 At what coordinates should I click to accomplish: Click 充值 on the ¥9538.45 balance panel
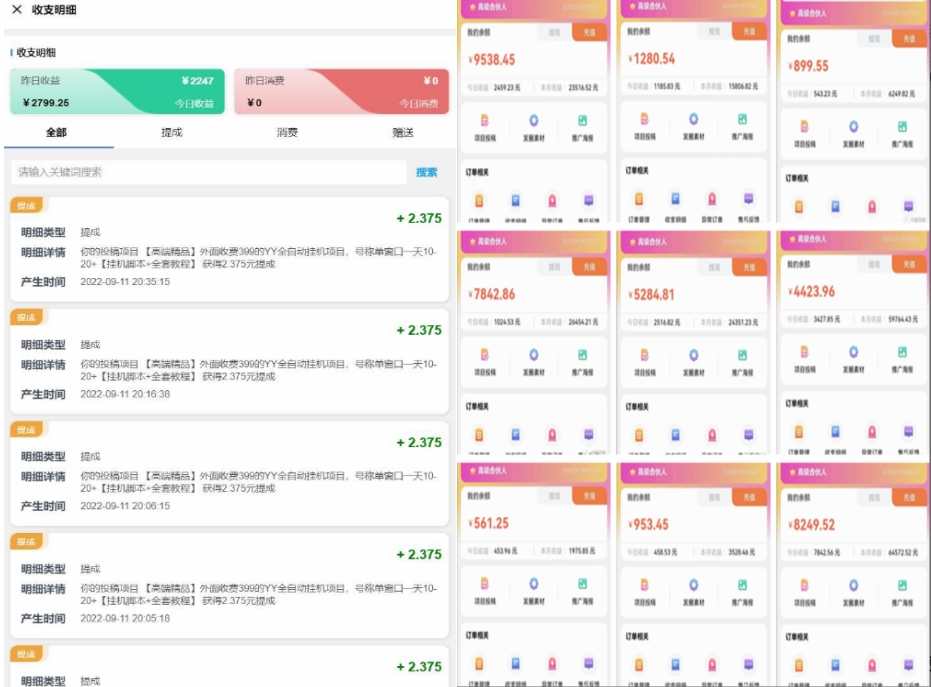pos(589,32)
